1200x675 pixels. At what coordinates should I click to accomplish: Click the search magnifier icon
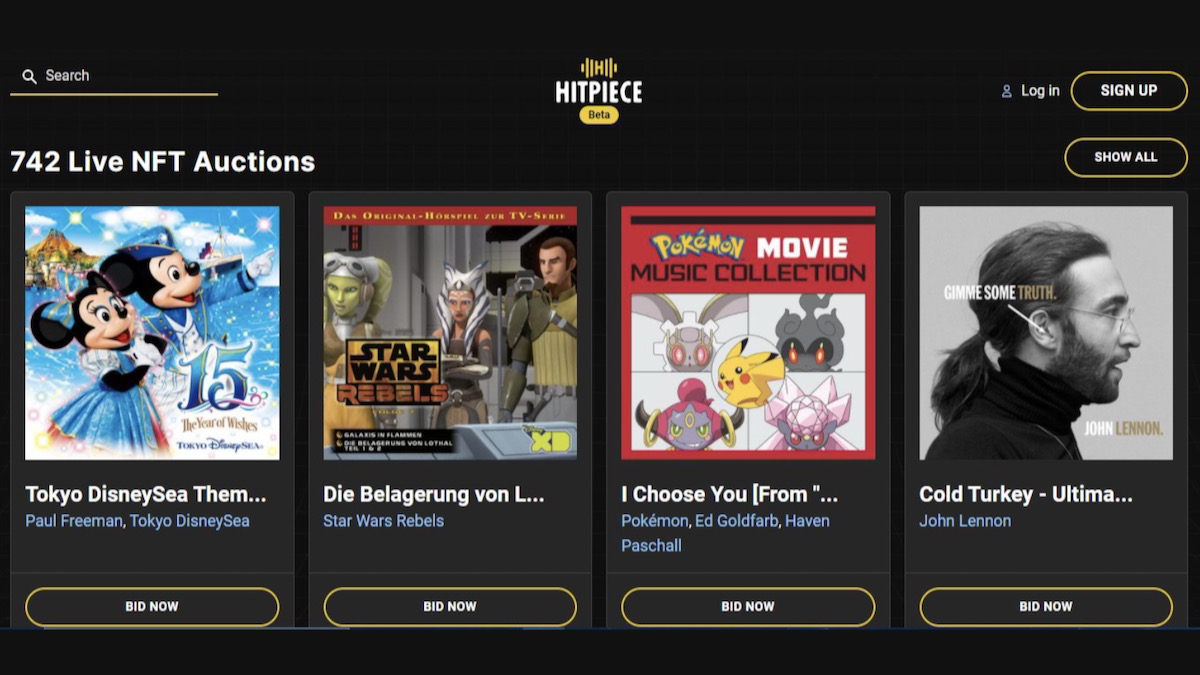(x=29, y=76)
